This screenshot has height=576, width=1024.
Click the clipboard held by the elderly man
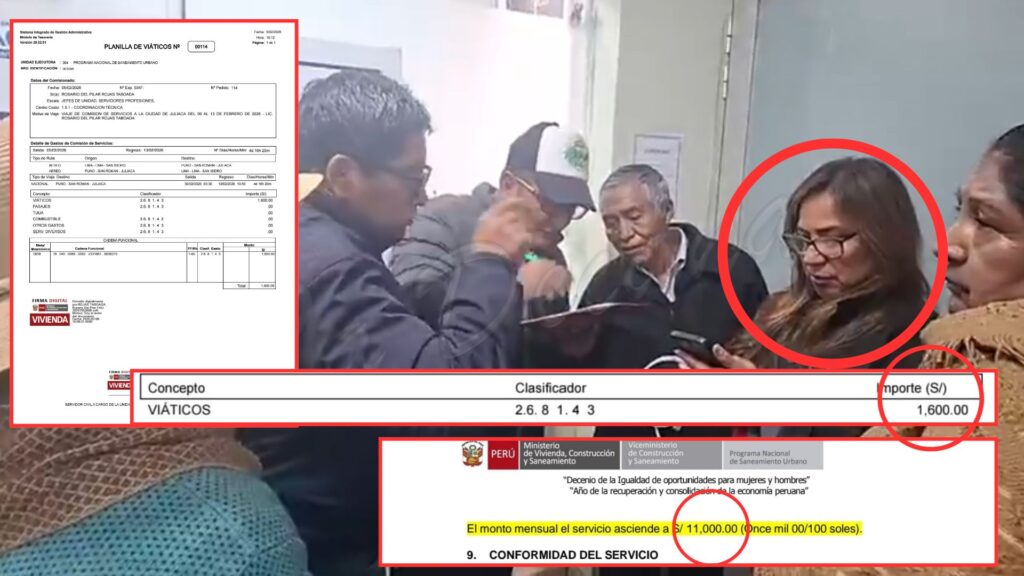(x=582, y=313)
